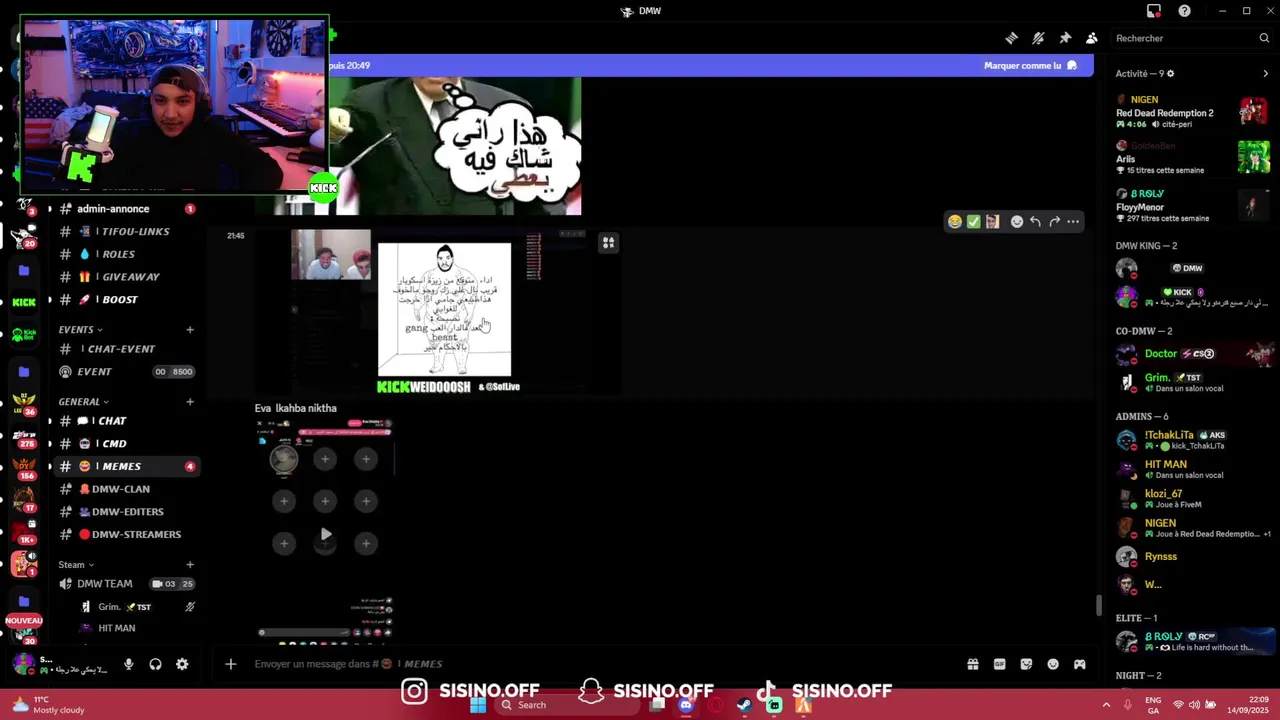Open the CHAT channel
This screenshot has height=720, width=1280.
[125, 421]
